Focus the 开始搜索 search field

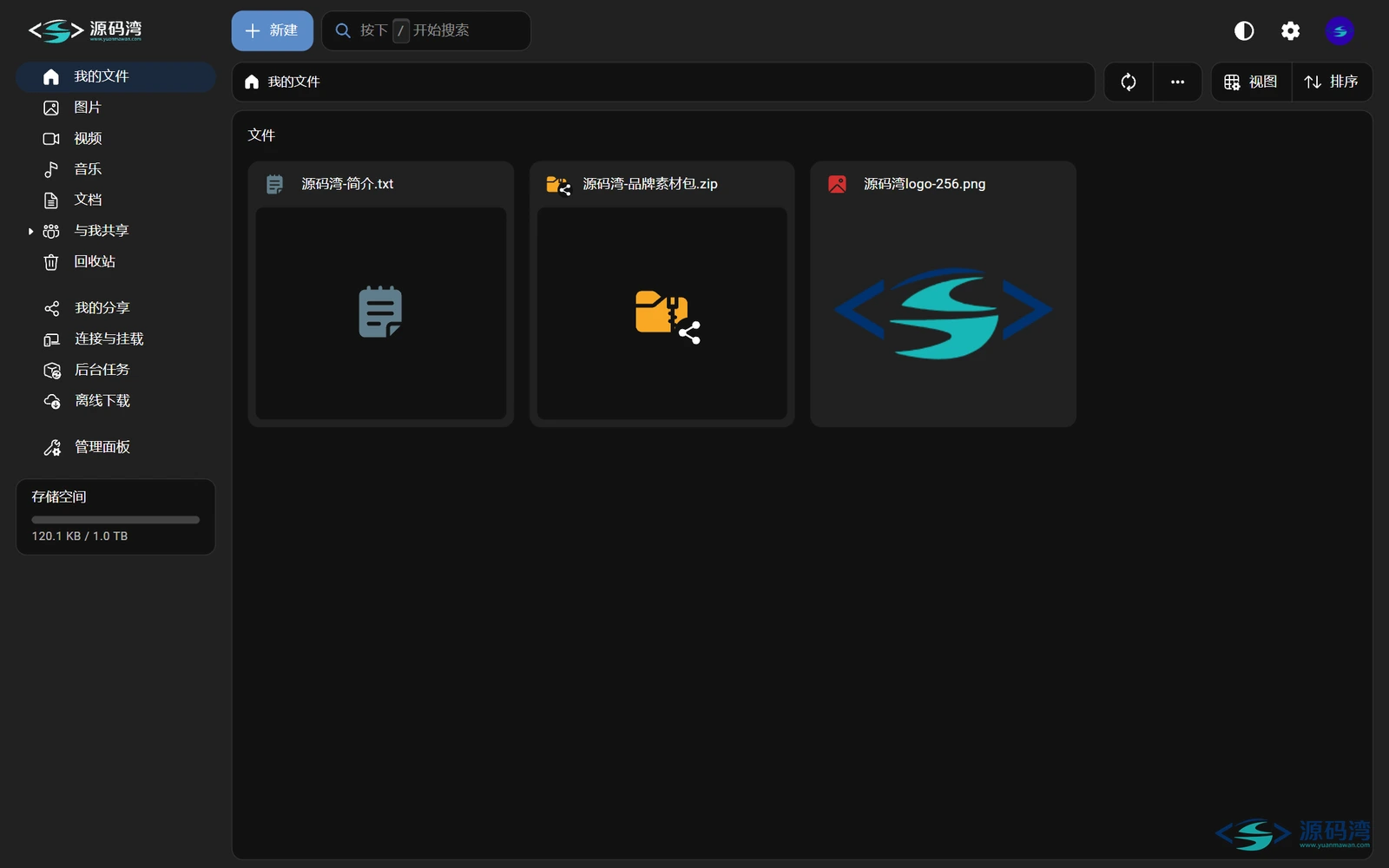point(426,30)
